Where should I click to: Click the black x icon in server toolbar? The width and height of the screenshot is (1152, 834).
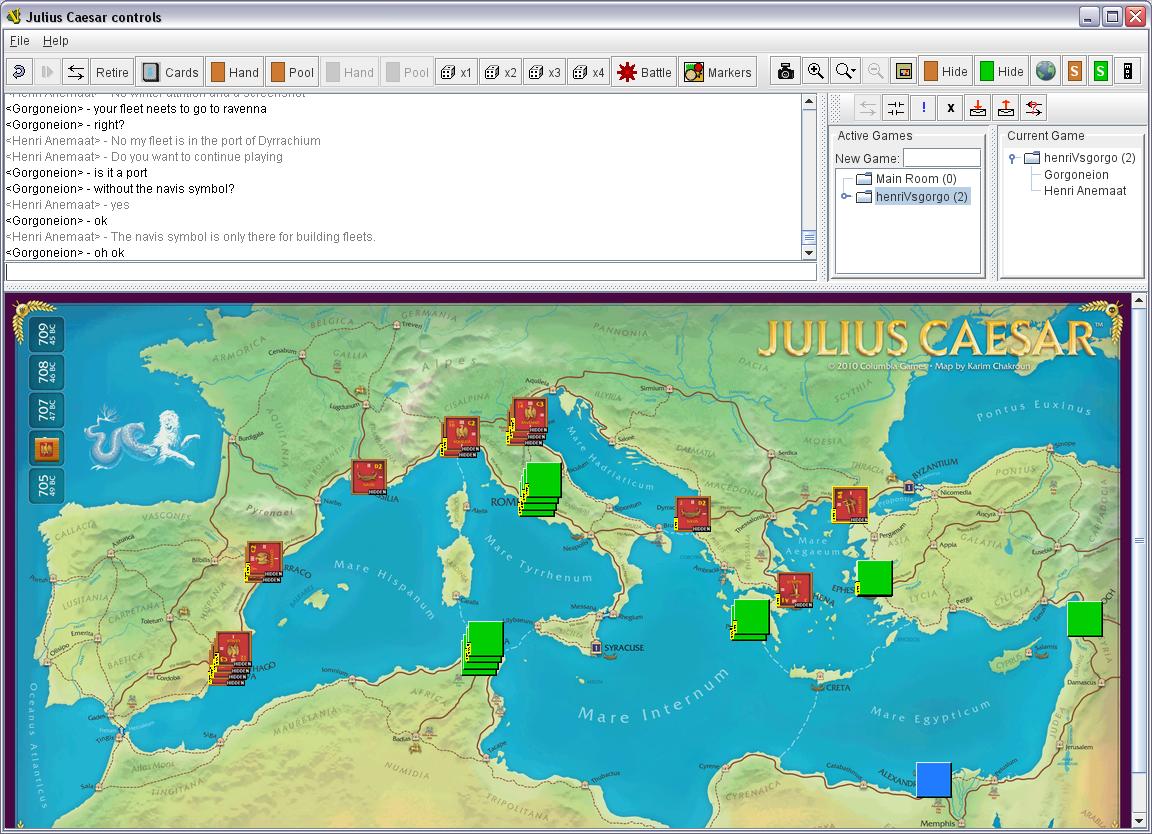point(951,109)
